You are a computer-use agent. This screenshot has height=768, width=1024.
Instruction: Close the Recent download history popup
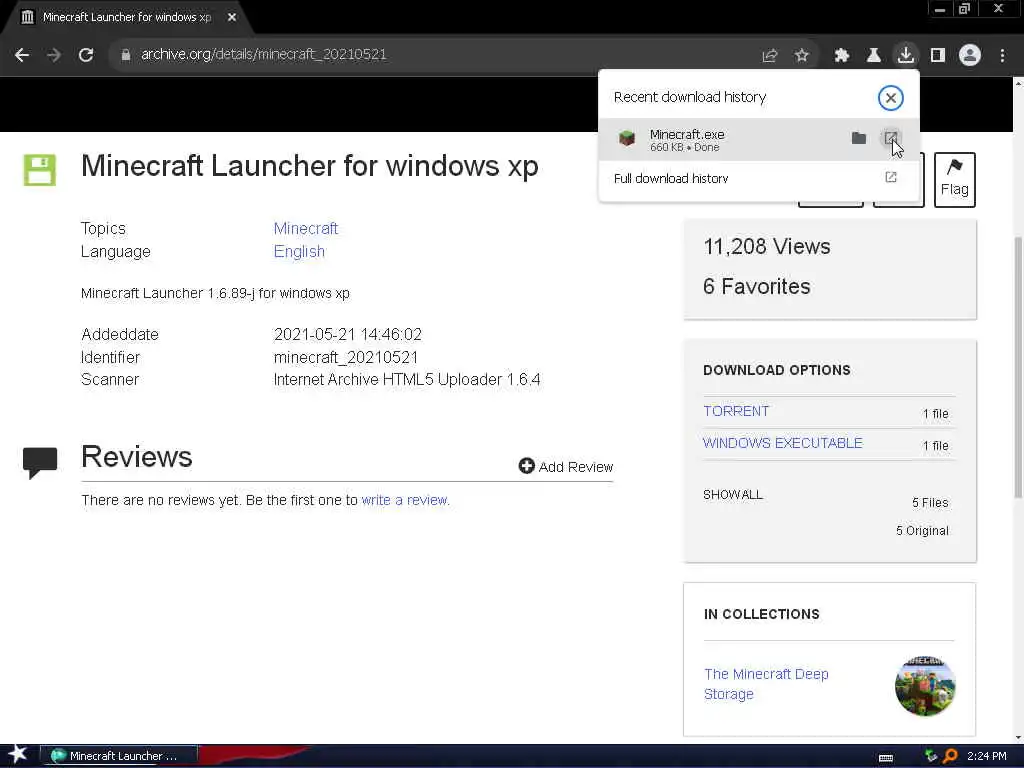(x=890, y=98)
